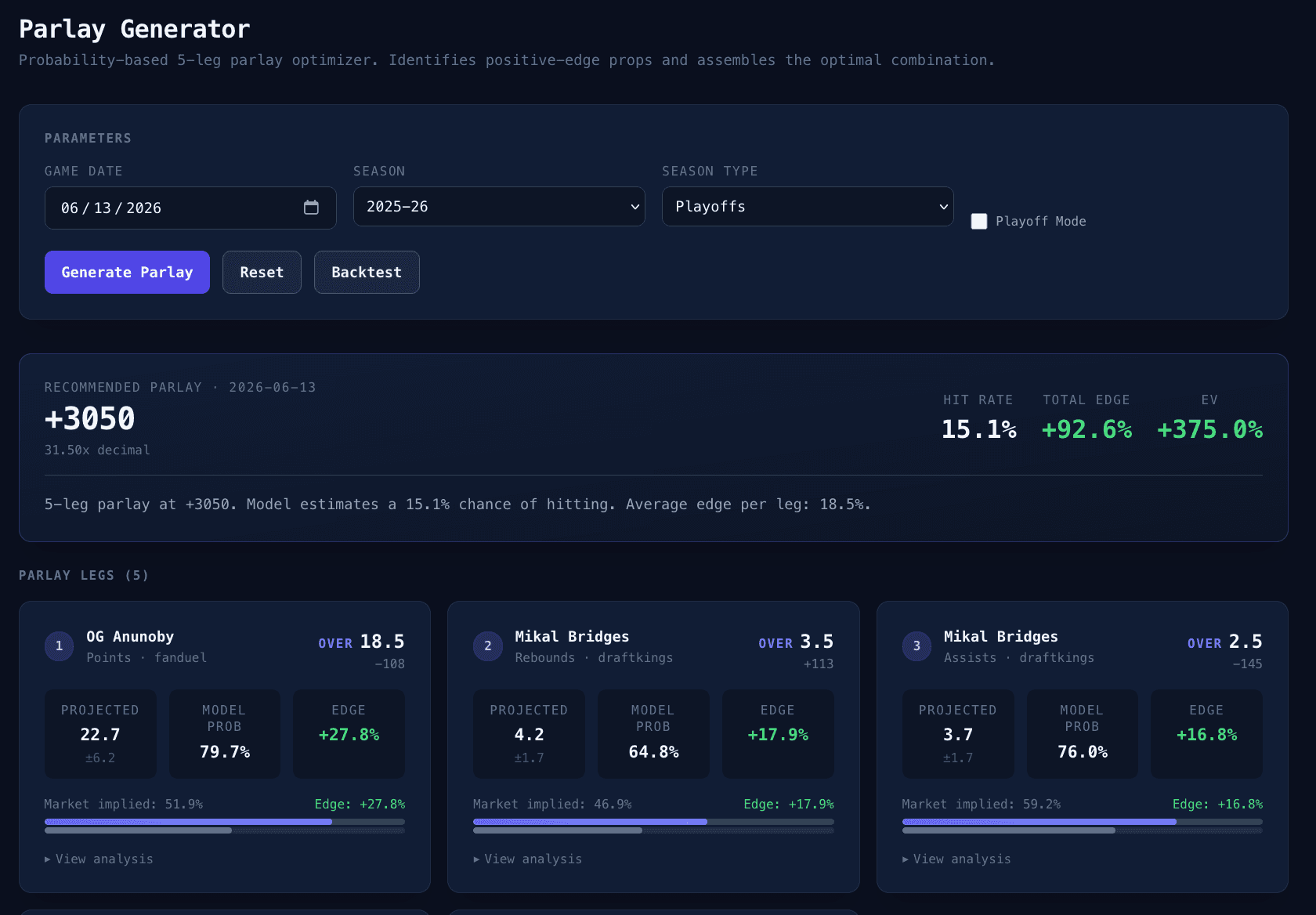The width and height of the screenshot is (1316, 915).
Task: Expand View analysis for OG Anunoby
Action: (x=99, y=859)
